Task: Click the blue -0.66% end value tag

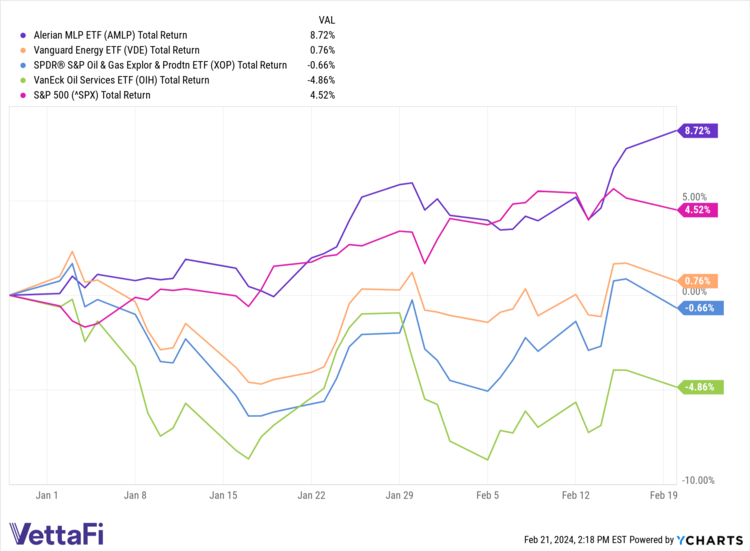Action: 698,308
